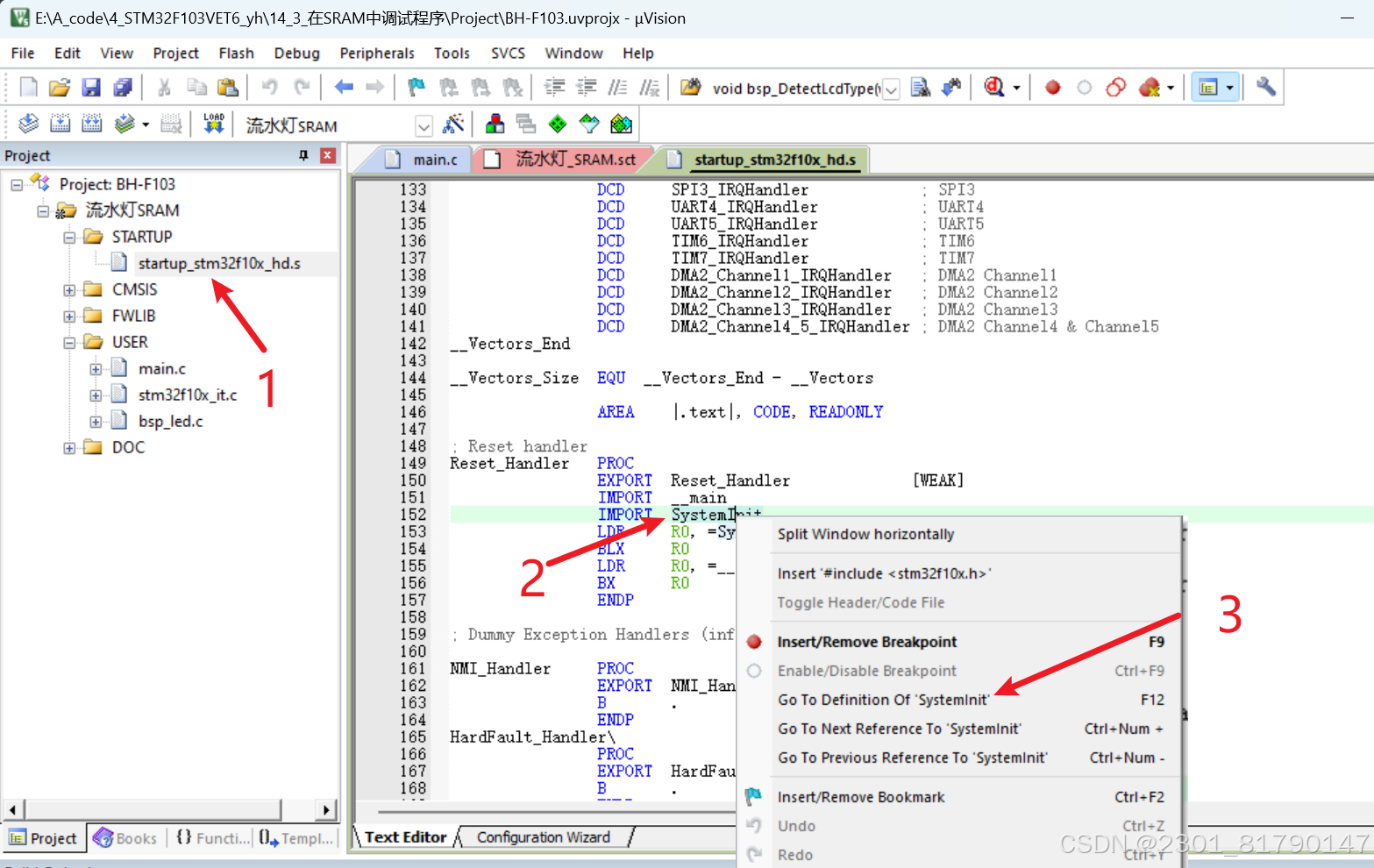1374x868 pixels.
Task: Open the Debug menu
Action: 296,53
